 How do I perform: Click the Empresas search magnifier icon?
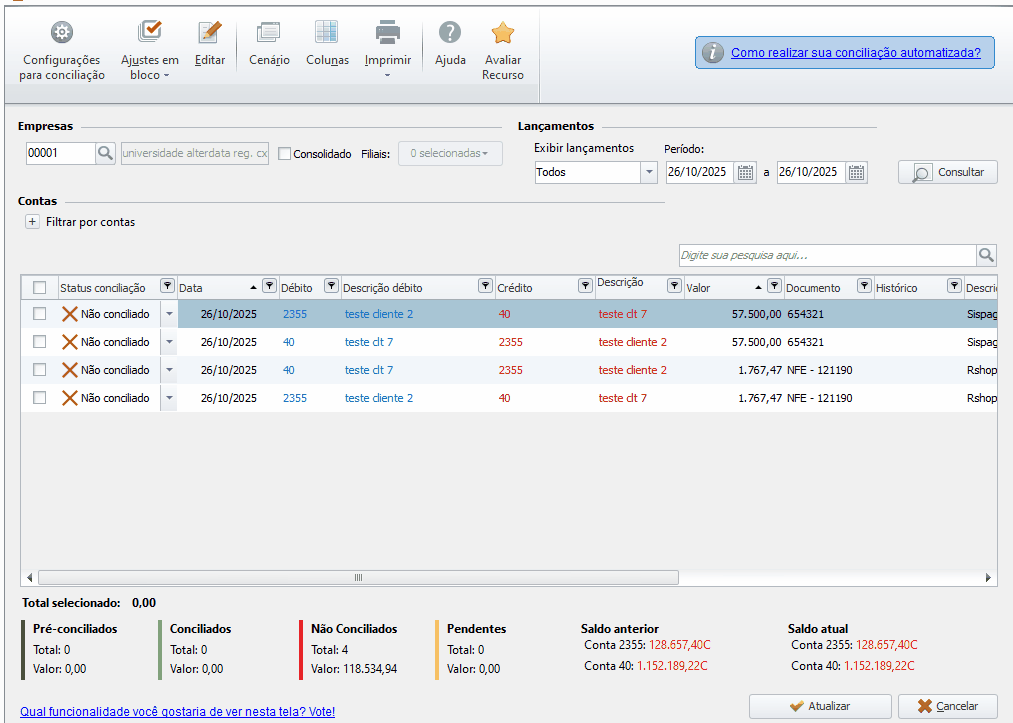(x=105, y=153)
